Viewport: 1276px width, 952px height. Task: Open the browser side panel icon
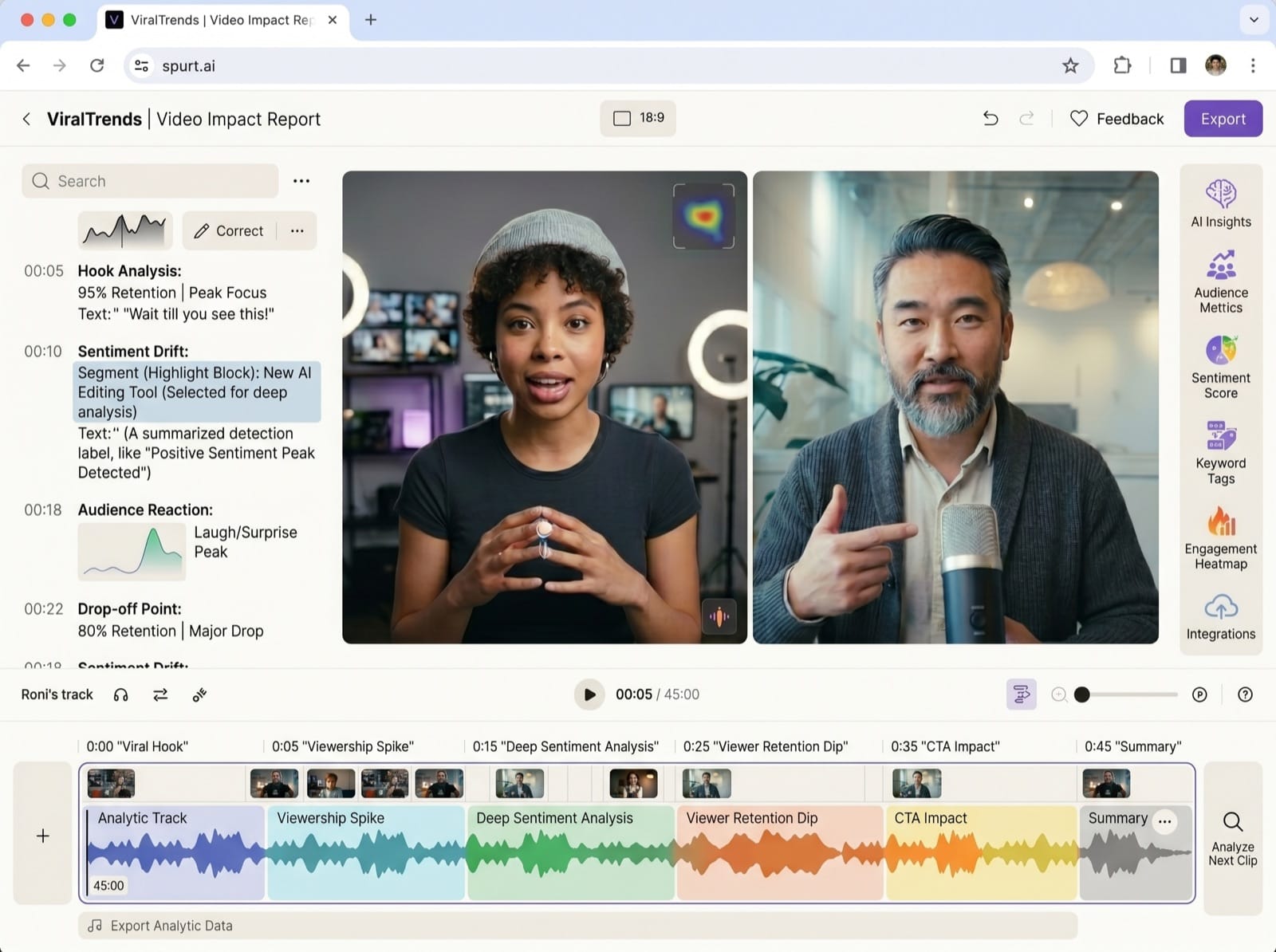tap(1178, 65)
